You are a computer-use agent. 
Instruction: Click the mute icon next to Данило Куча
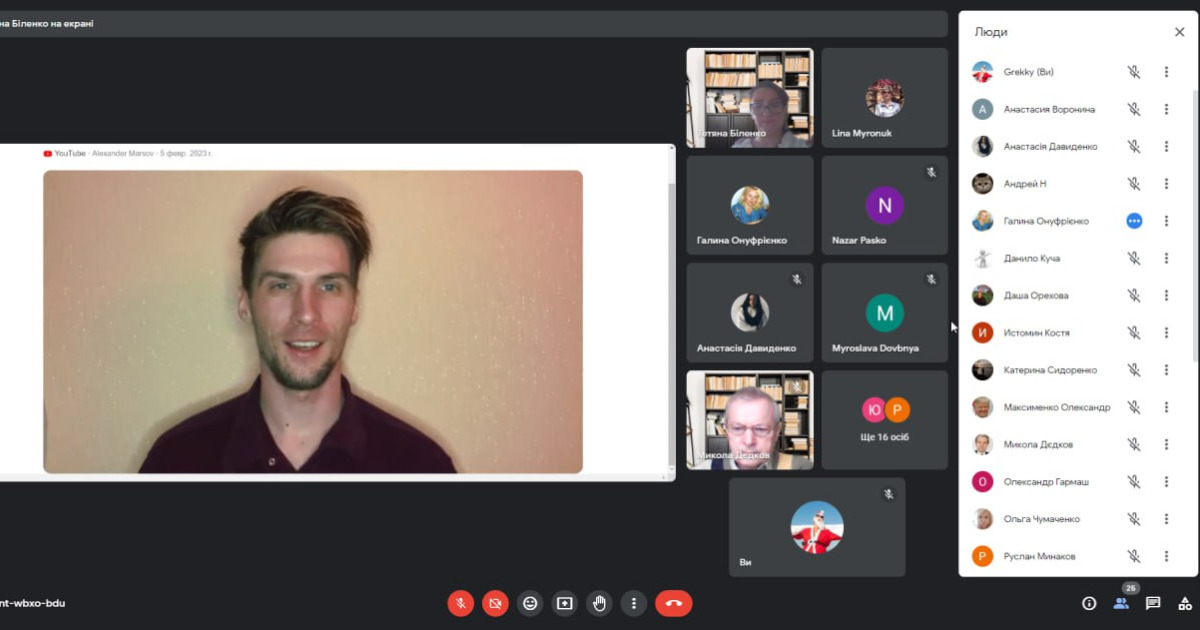click(1134, 258)
